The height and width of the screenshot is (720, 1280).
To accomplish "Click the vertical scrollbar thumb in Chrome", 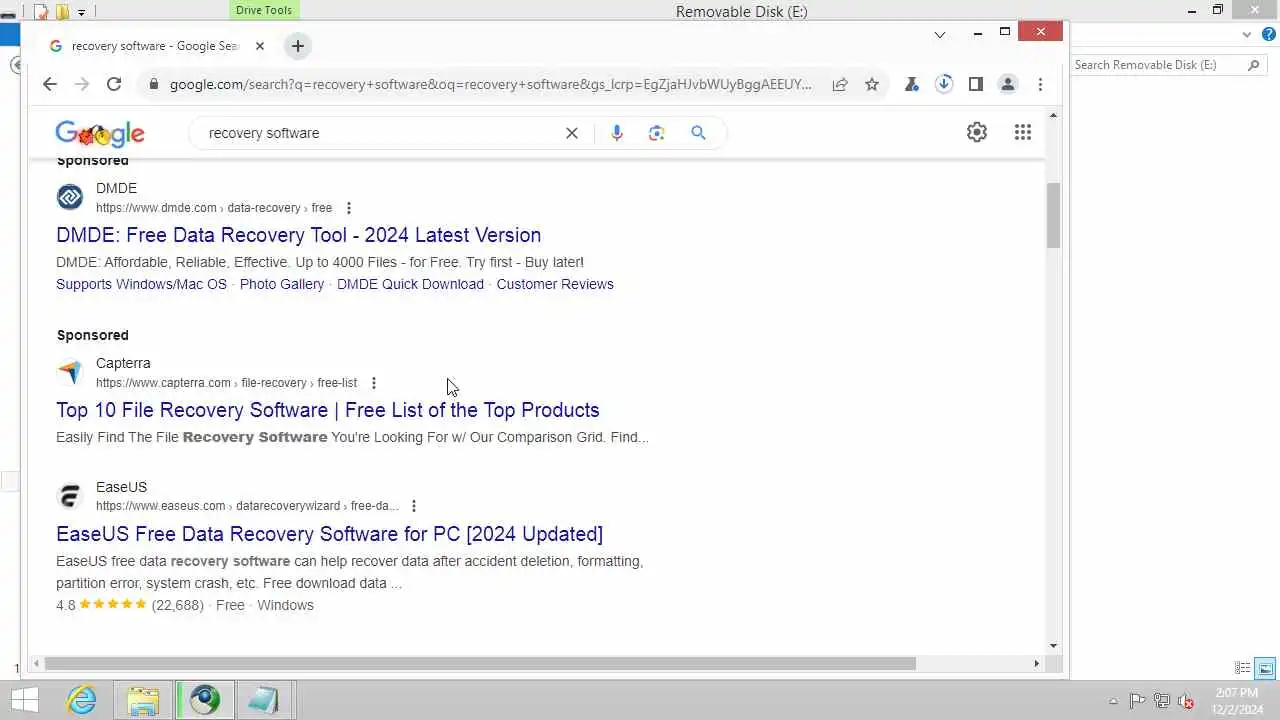I will 1053,215.
